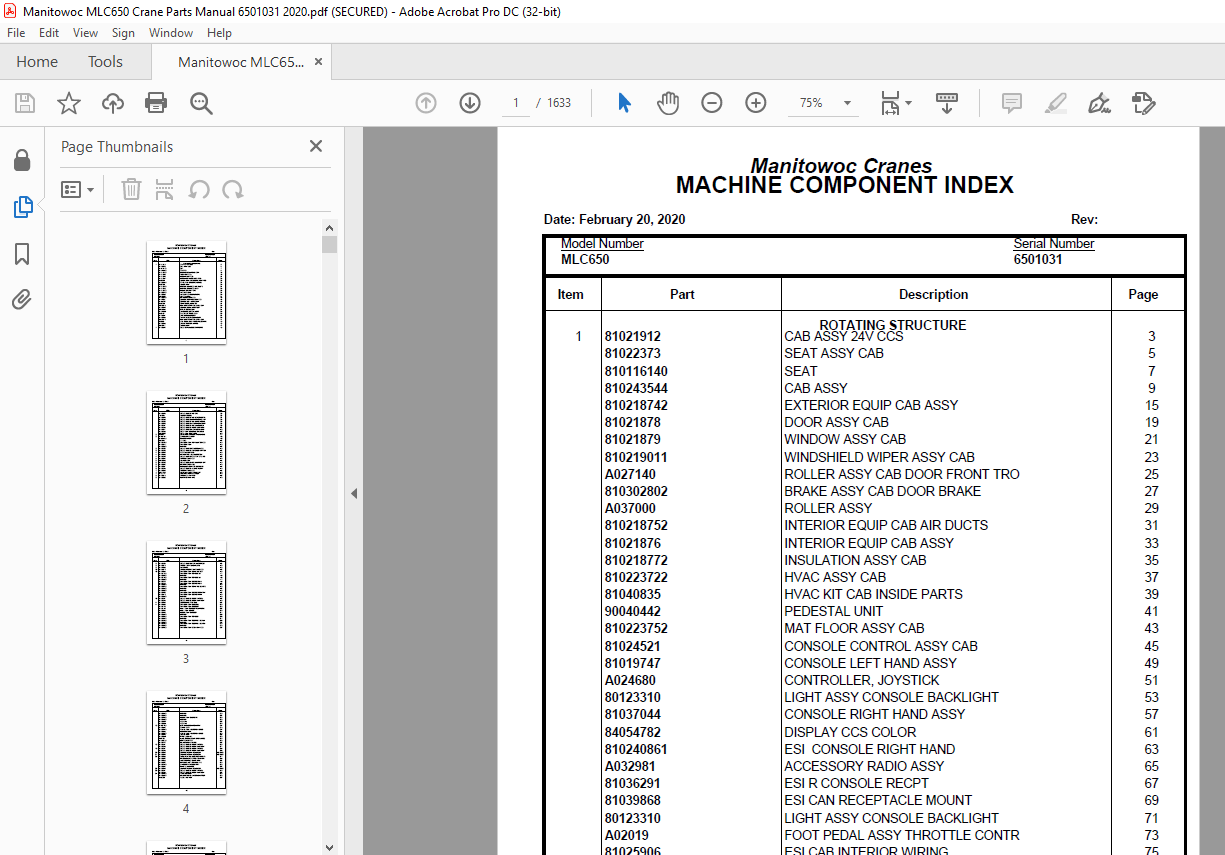This screenshot has height=855, width=1225.
Task: Select the Manitowoc MLC65... document tab
Action: tap(240, 62)
